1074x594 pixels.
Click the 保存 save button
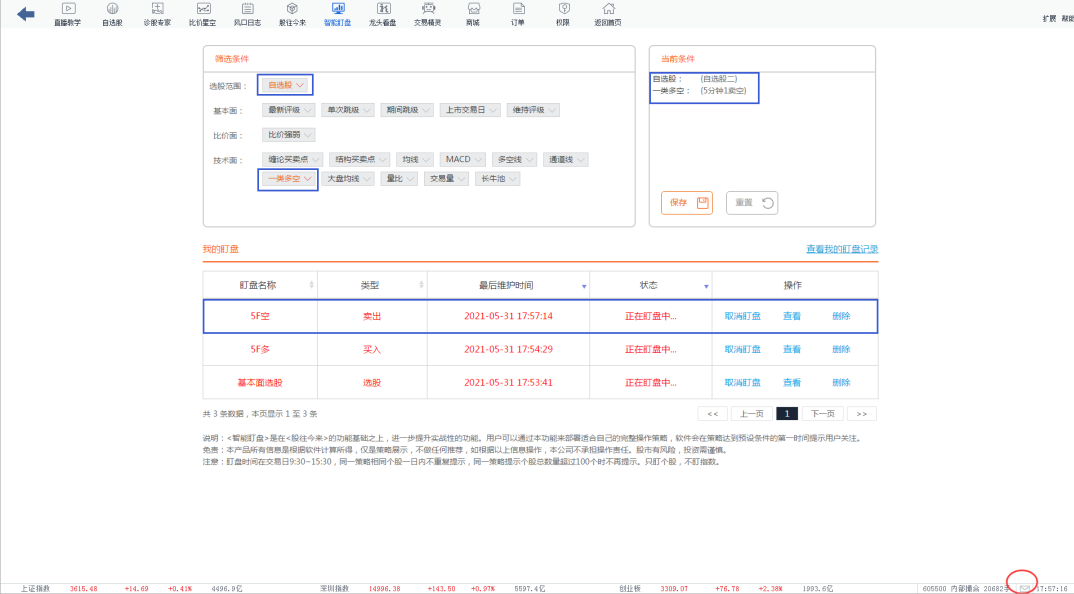coord(686,202)
